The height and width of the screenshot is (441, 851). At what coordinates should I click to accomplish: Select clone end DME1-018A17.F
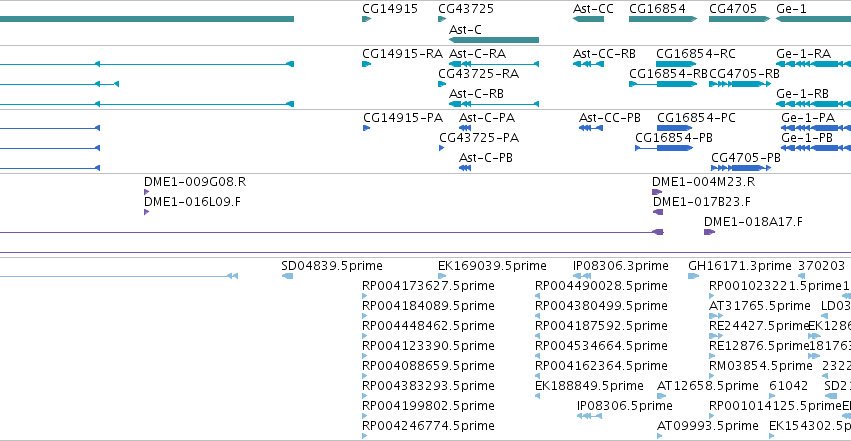coord(709,232)
